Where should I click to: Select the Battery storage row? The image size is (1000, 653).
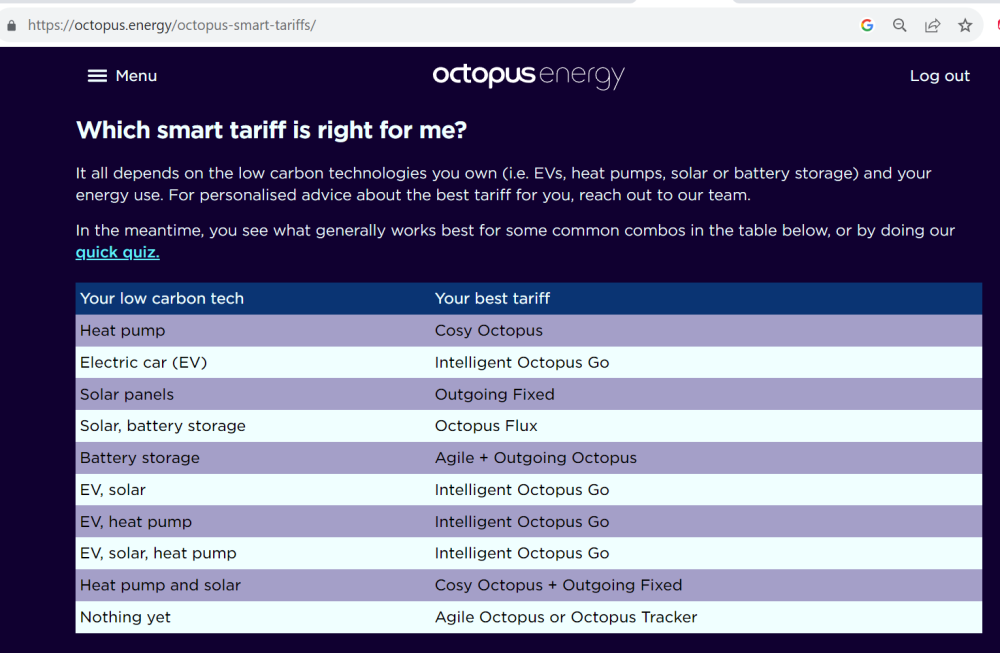pos(529,458)
